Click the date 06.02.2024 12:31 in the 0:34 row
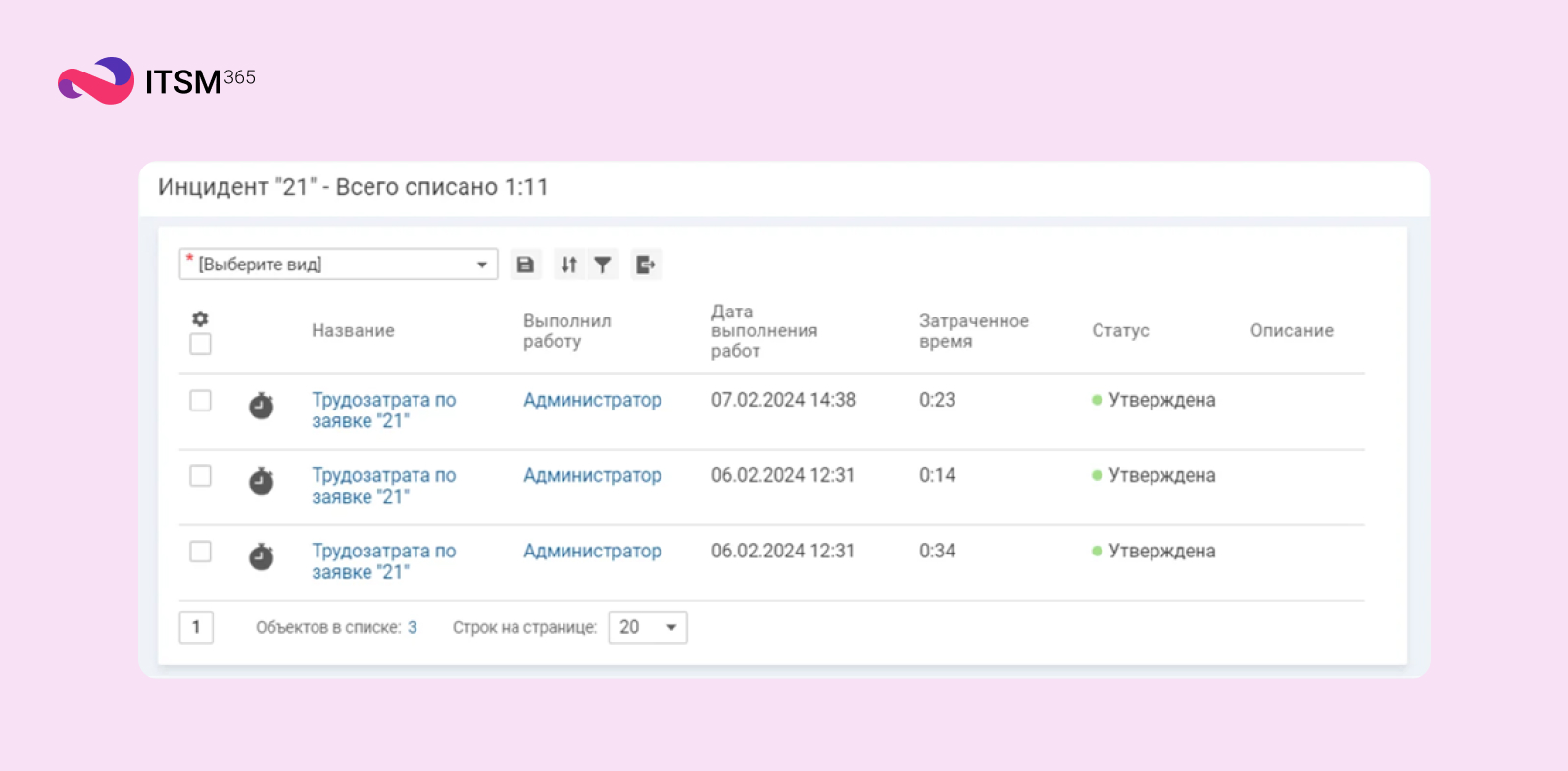 pyautogui.click(x=783, y=551)
